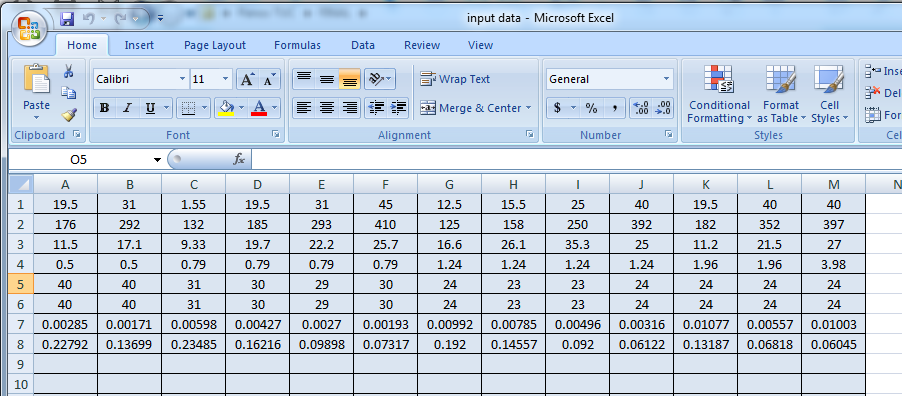This screenshot has width=902, height=396.
Task: Center text horizontally
Action: [327, 108]
